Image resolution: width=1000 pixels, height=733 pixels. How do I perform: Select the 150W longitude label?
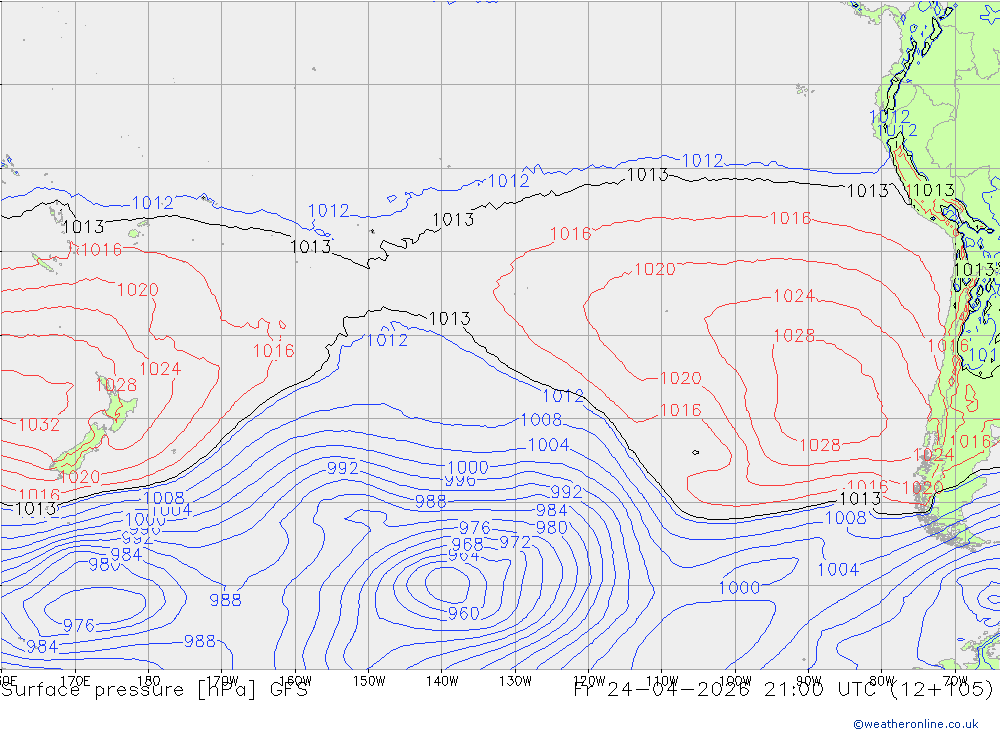click(369, 681)
